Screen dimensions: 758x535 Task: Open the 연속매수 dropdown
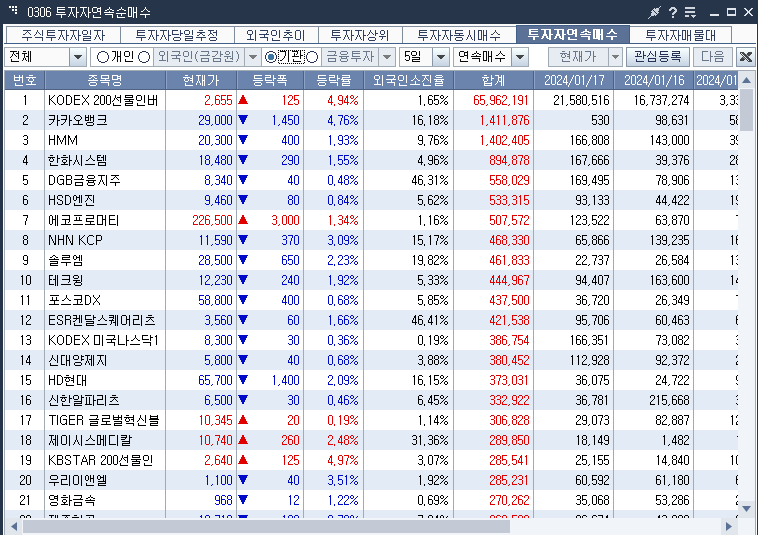[520, 57]
